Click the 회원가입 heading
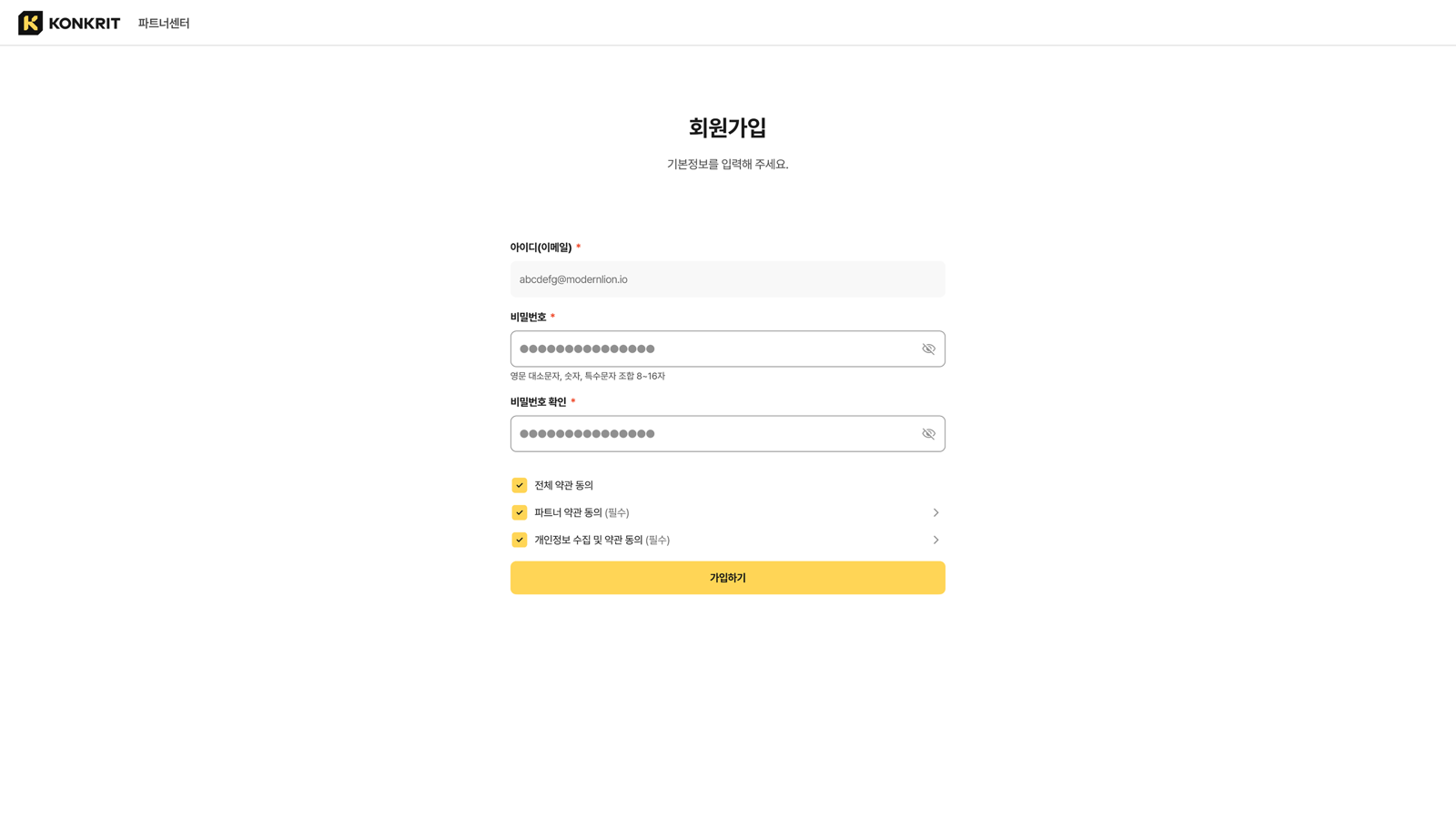Viewport: 1456px width, 819px height. 727,127
